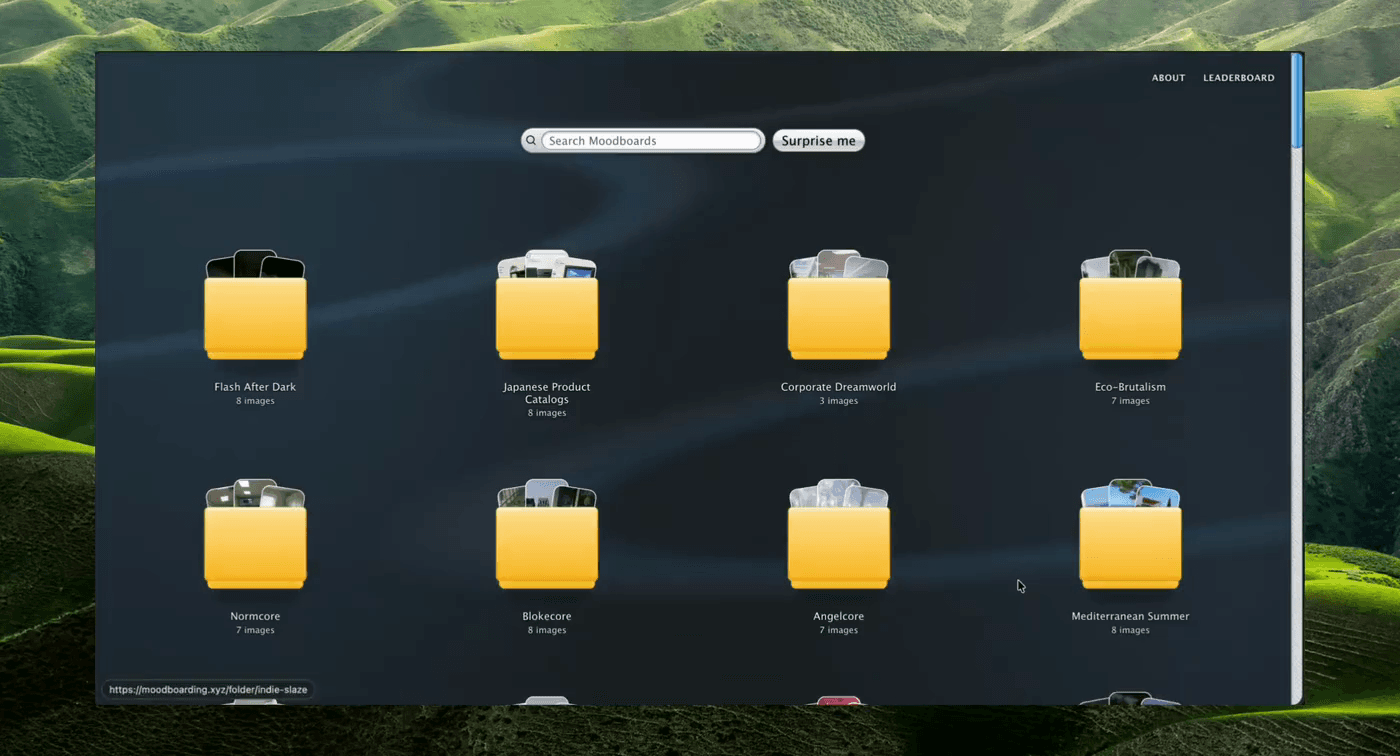
Task: Open the Blokecore folder
Action: coord(547,534)
